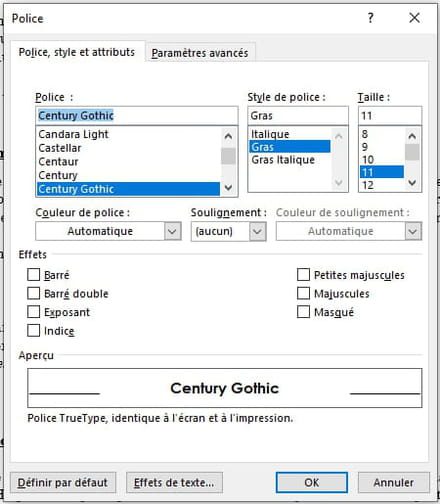Open the Couleur de soulignement dropdown
The width and height of the screenshot is (440, 504).
(x=349, y=231)
